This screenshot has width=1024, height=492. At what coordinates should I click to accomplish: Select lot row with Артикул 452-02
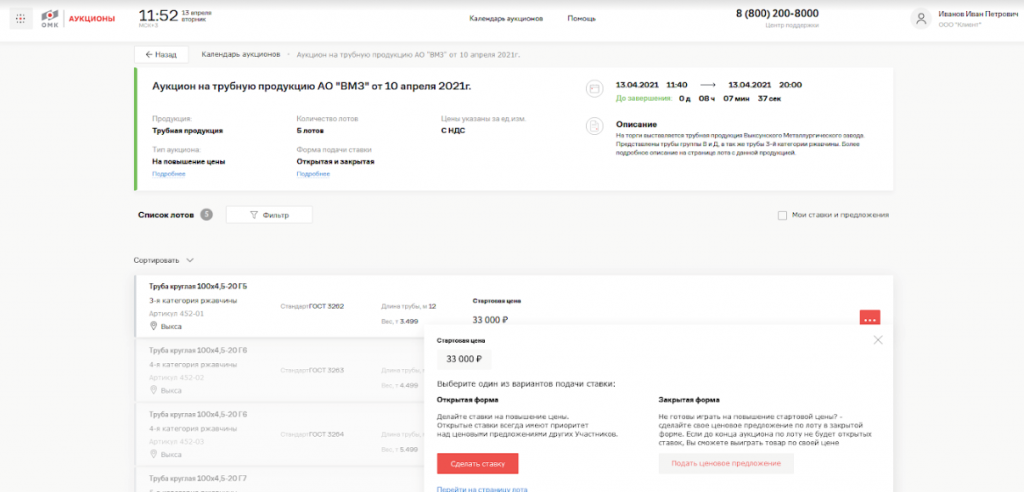tap(279, 370)
